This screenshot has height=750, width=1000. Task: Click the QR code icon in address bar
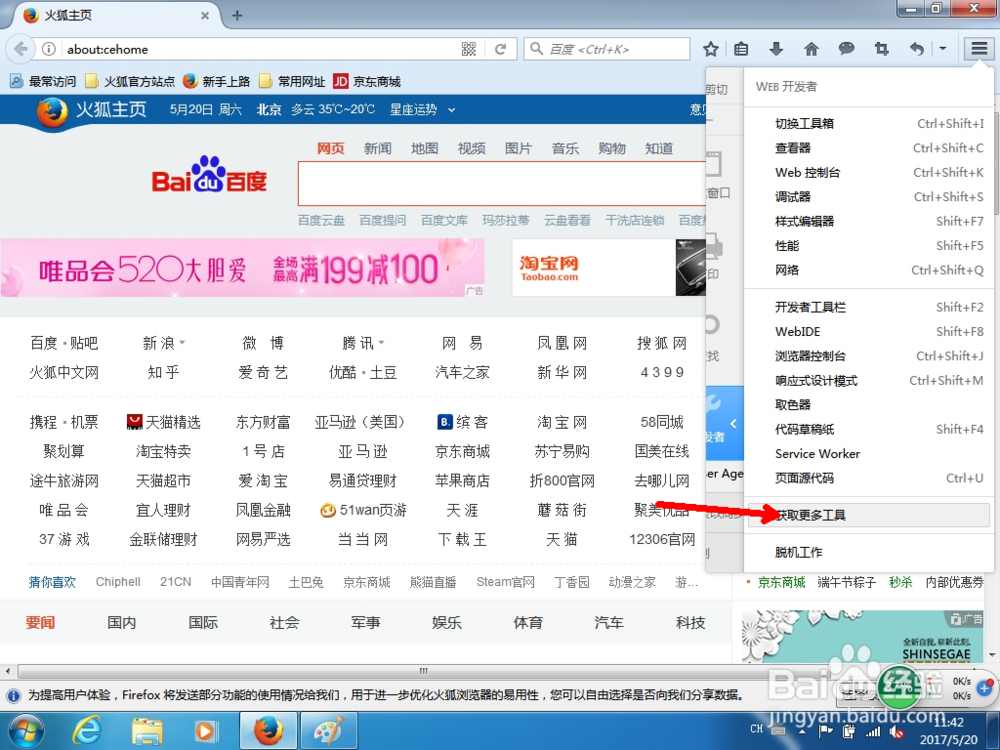pos(469,49)
